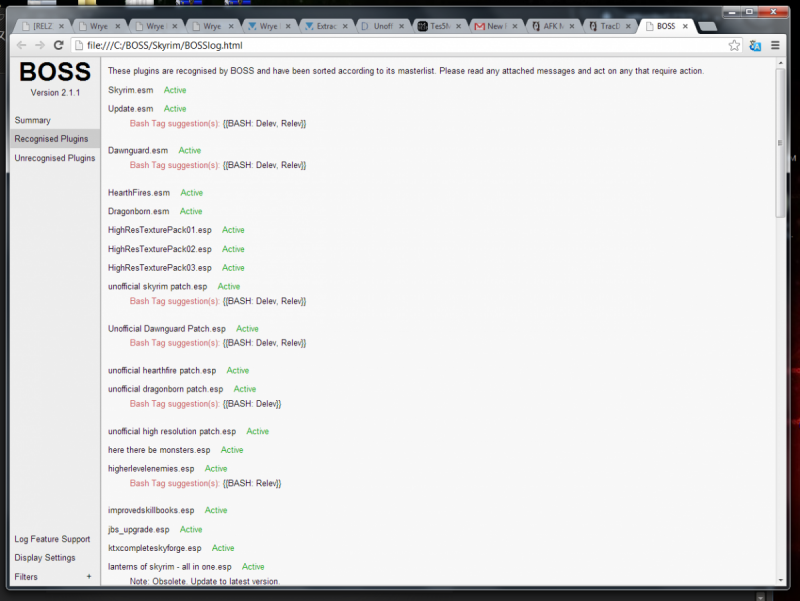Click the unofficial hearthfire patch.esp entry
The height and width of the screenshot is (601, 800).
(x=162, y=370)
